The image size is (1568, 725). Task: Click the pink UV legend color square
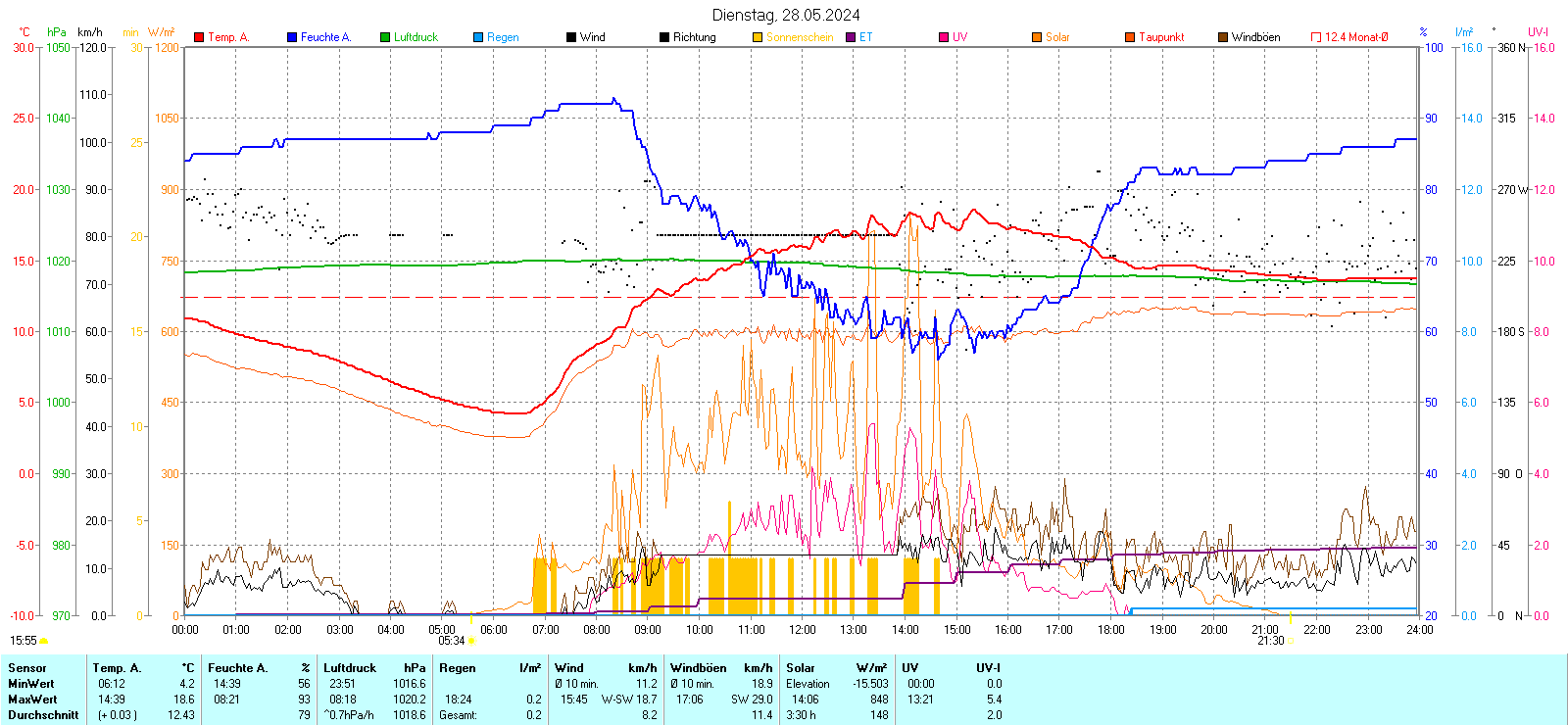pyautogui.click(x=944, y=37)
